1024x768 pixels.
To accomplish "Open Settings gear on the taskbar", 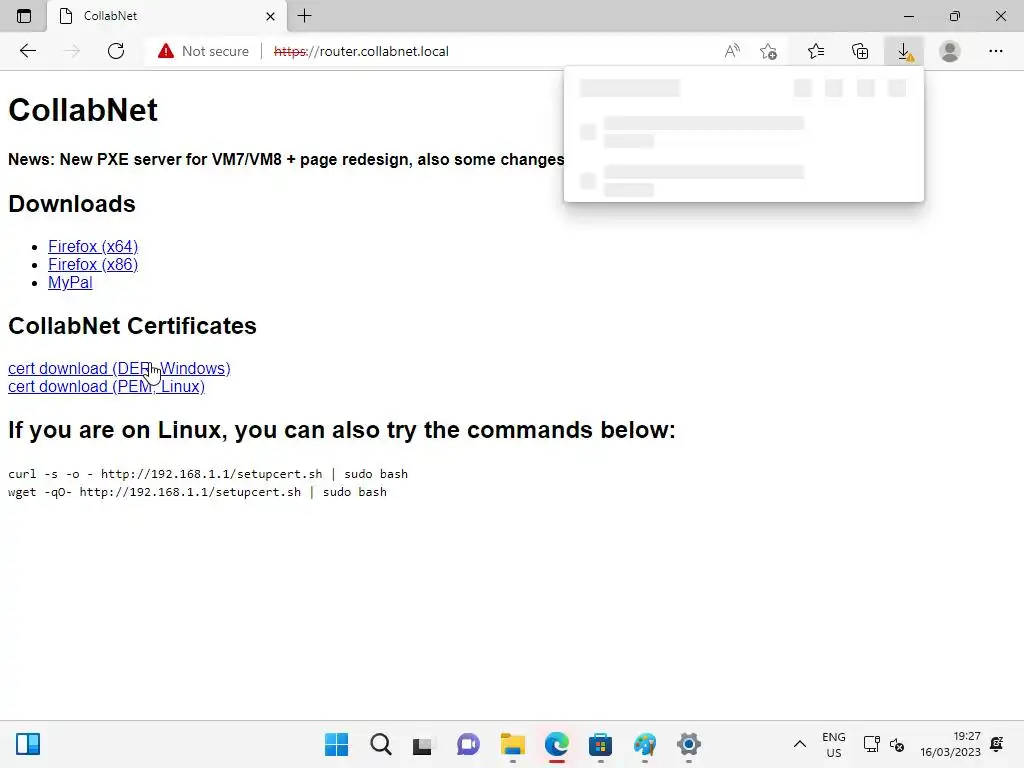I will 688,744.
